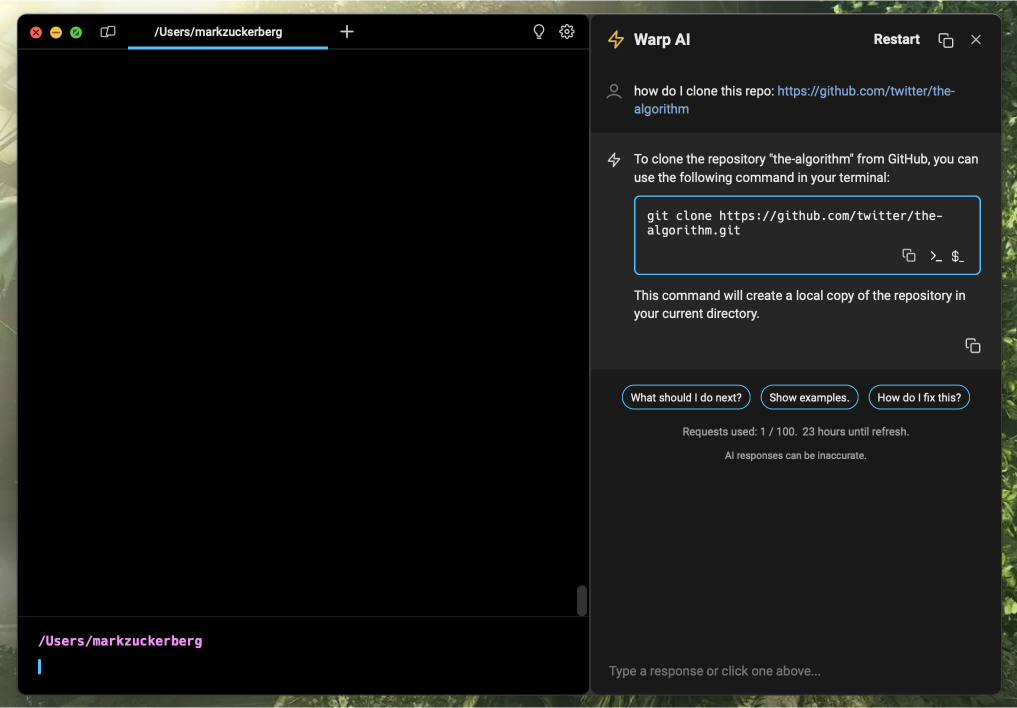
Task: Grab the terminal vertical scrollbar thumb
Action: point(582,600)
